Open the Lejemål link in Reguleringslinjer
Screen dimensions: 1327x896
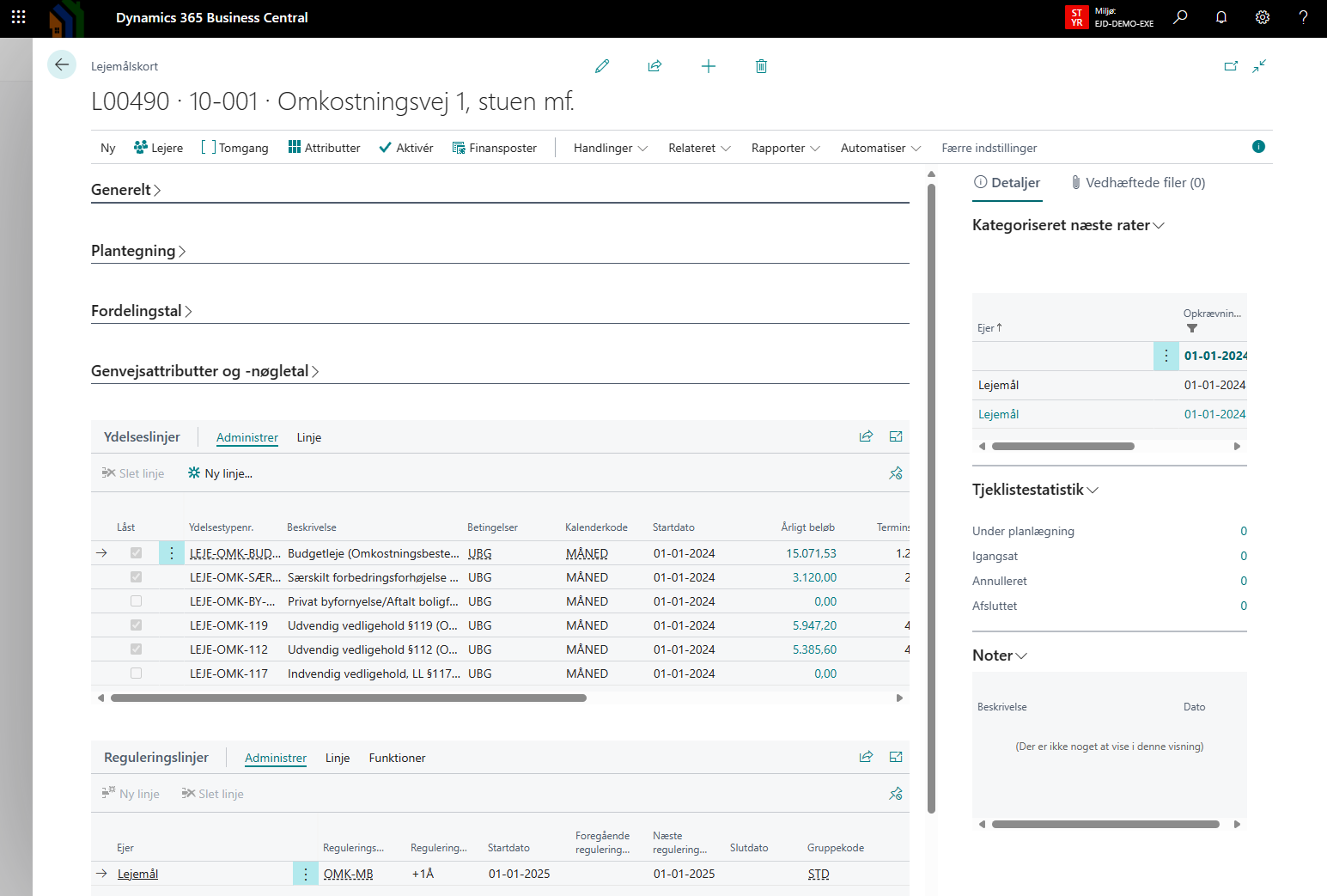(x=137, y=874)
